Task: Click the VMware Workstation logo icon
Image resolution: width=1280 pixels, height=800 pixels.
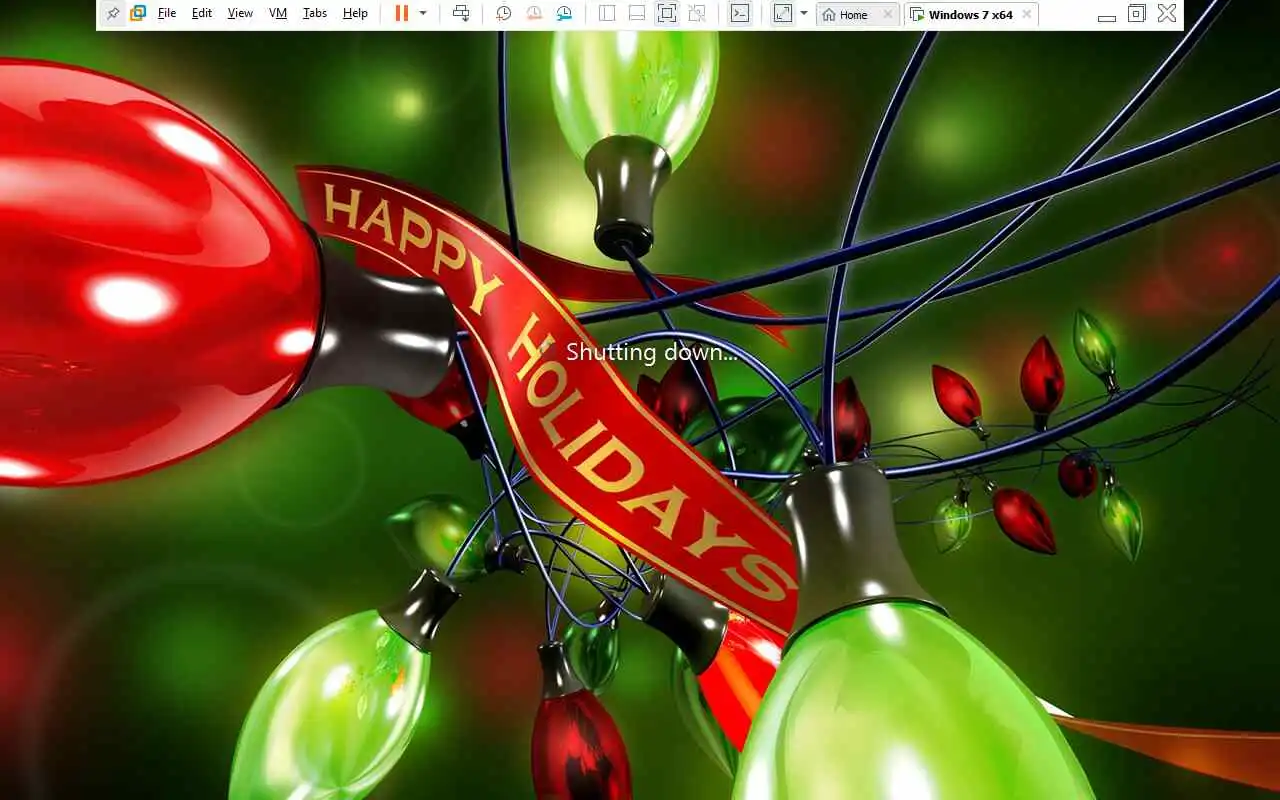Action: tap(138, 14)
